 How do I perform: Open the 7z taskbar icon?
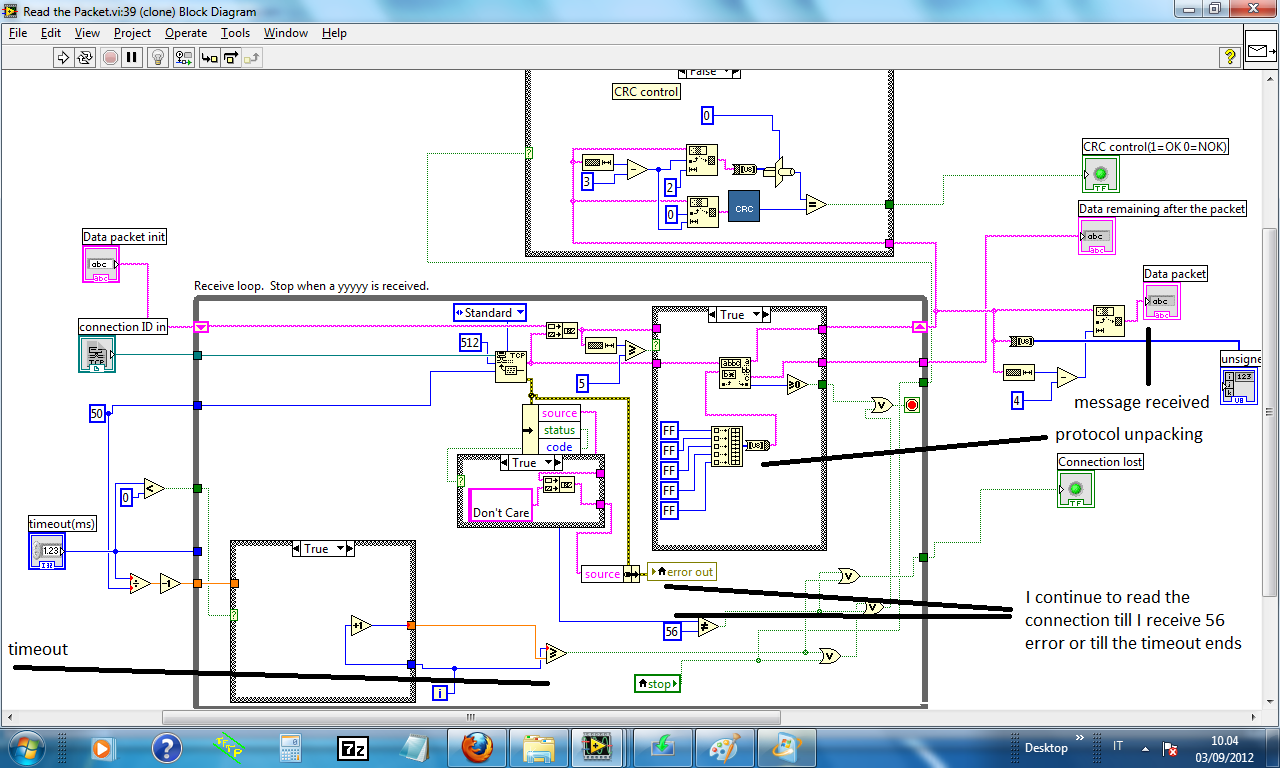coord(352,747)
